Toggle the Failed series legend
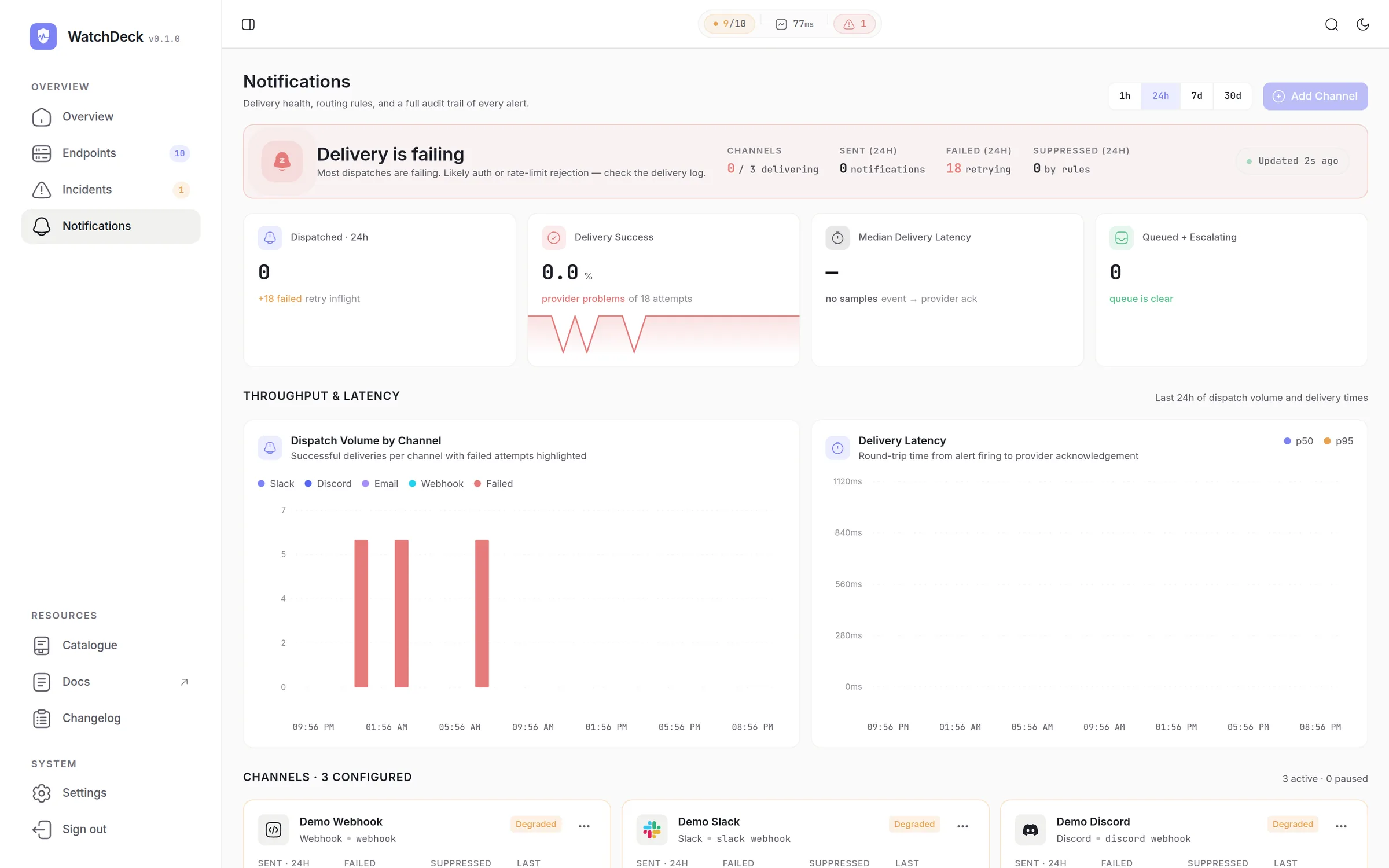 click(x=493, y=484)
